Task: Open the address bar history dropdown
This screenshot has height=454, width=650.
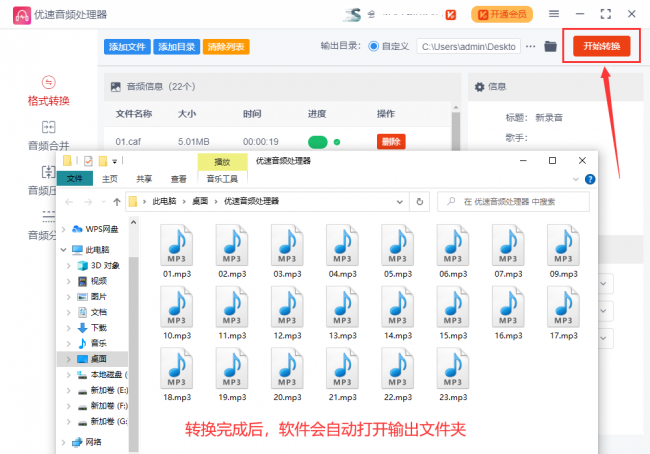Action: coord(400,202)
